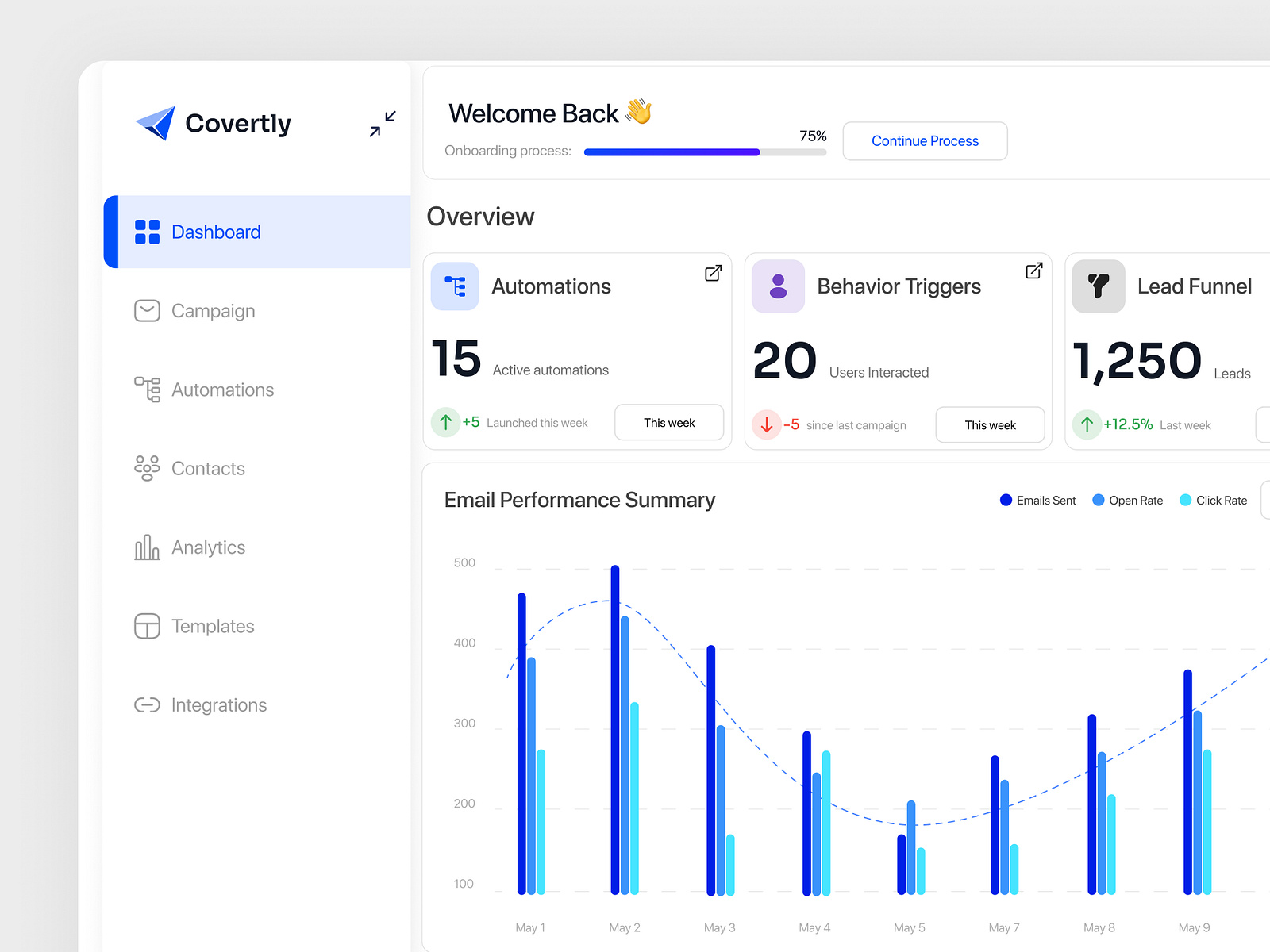This screenshot has width=1270, height=952.
Task: Toggle Open Rate legend series
Action: pos(1127,501)
